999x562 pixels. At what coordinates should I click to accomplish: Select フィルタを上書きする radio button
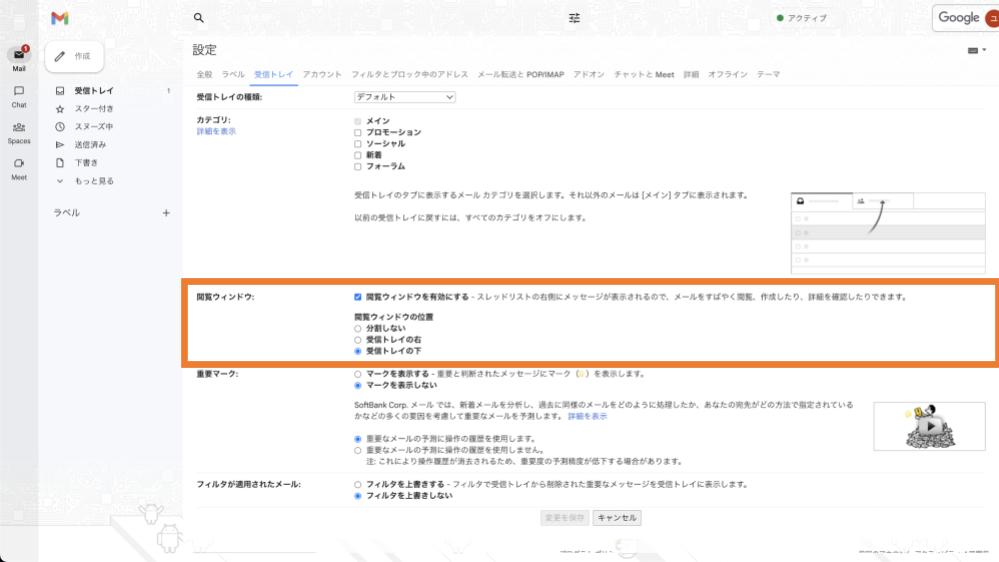pyautogui.click(x=357, y=485)
